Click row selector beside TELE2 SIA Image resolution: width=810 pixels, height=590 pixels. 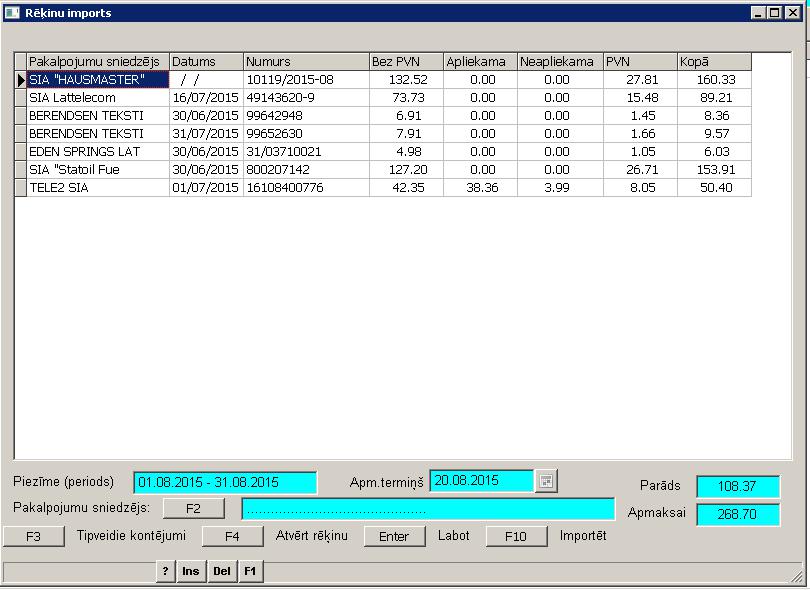(x=21, y=188)
